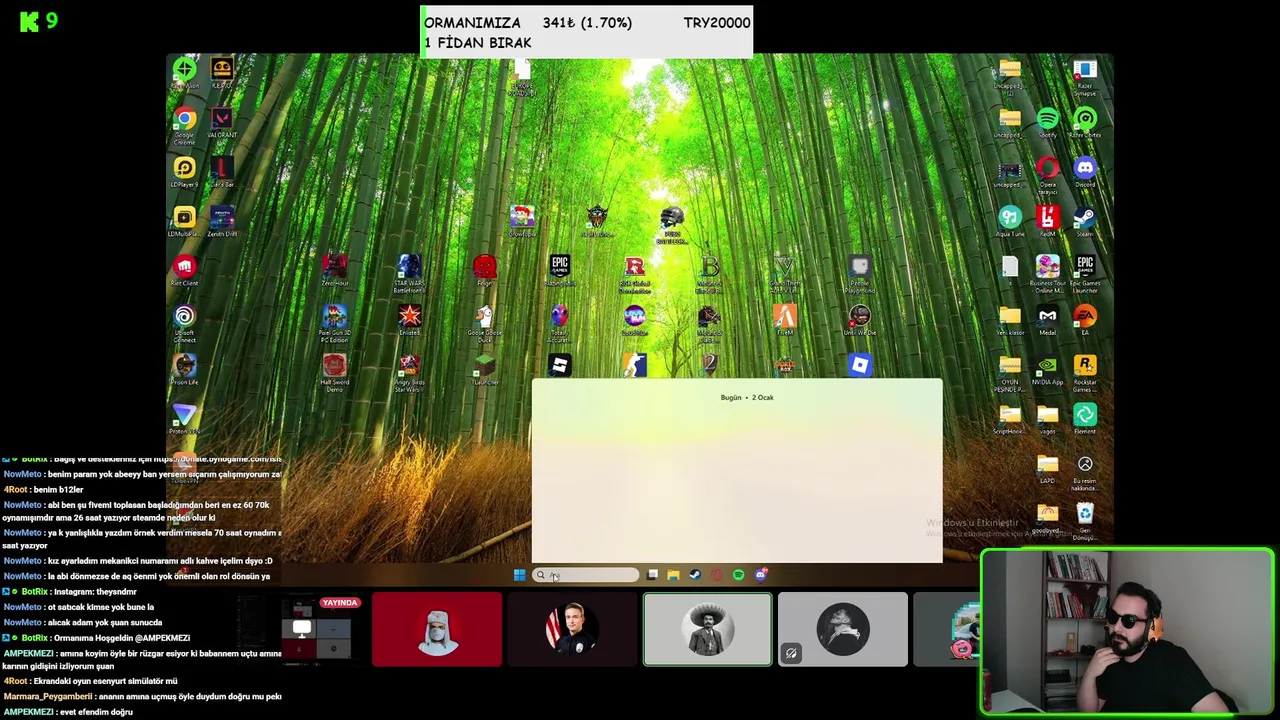The image size is (1280, 720).
Task: Click the 'Bugün • 2 Ocak' header
Action: [747, 397]
